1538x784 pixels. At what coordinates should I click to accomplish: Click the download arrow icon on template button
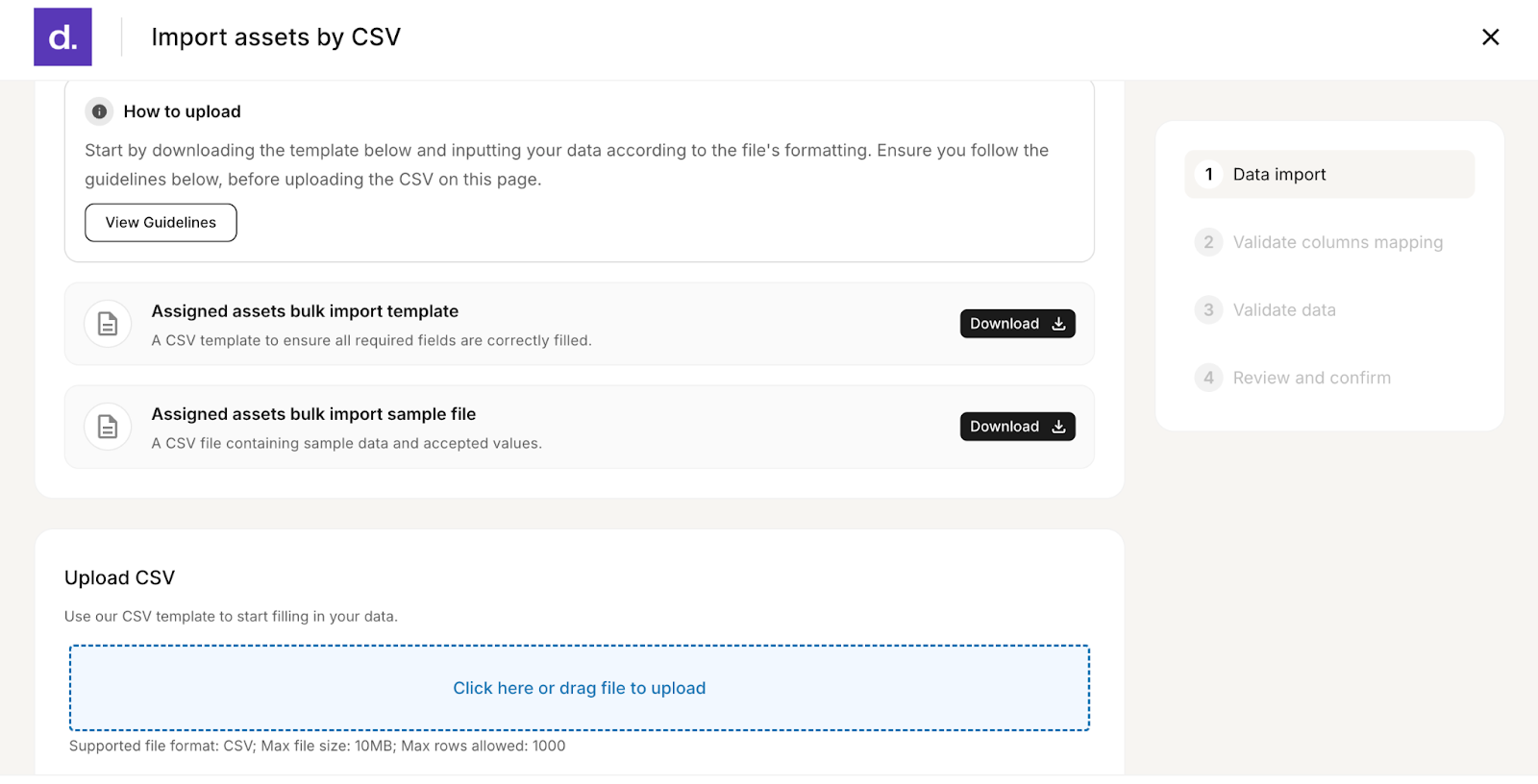1058,324
